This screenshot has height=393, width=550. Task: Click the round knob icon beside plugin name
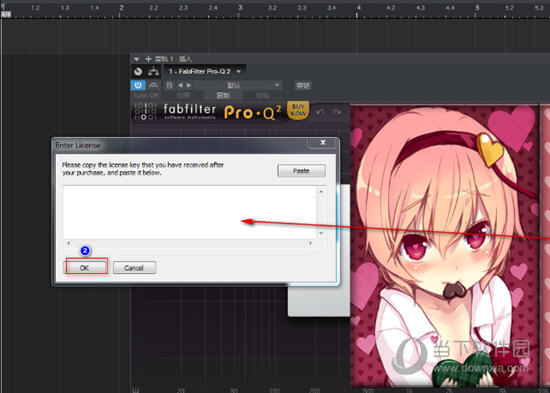pyautogui.click(x=138, y=72)
